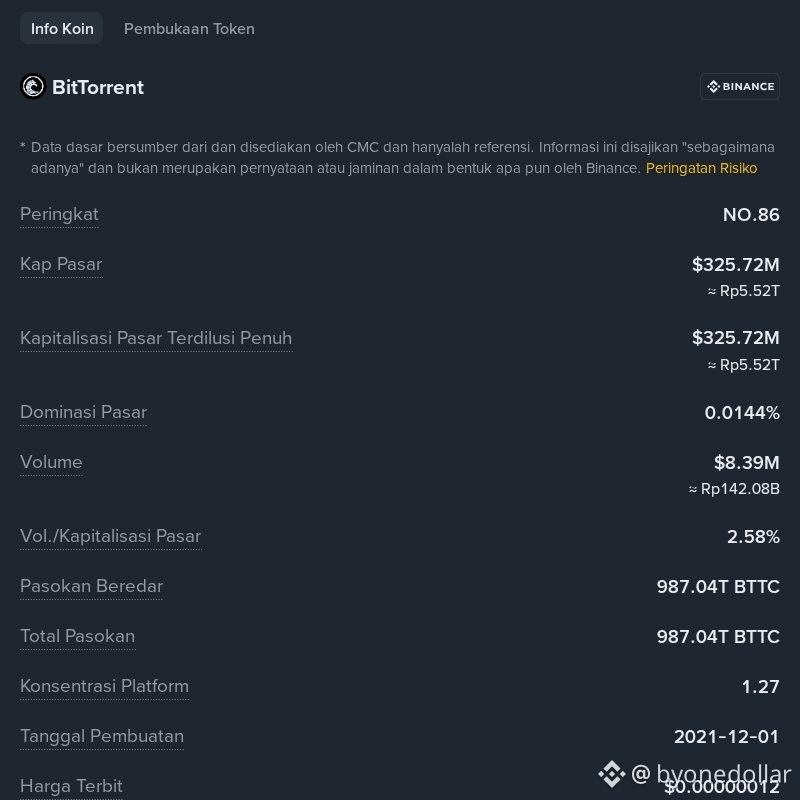Click the Binance watermark icon near byonedollar

(612, 774)
